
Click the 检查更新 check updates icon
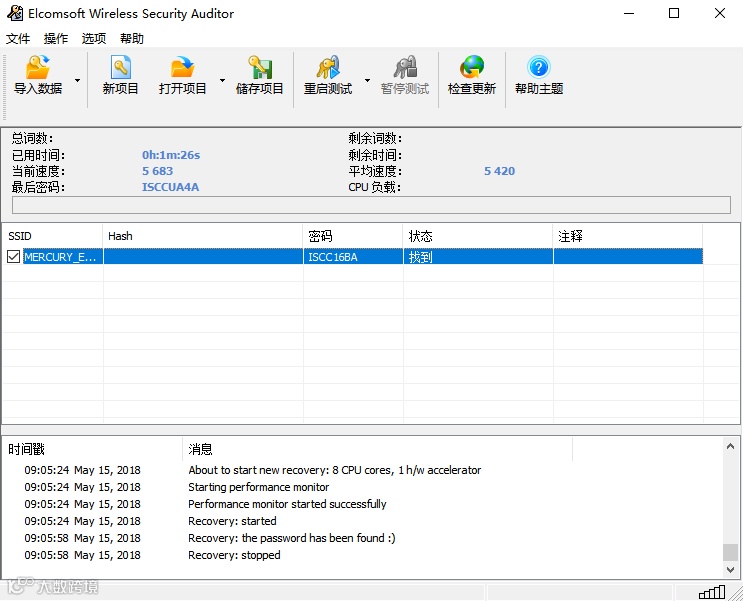click(x=471, y=67)
